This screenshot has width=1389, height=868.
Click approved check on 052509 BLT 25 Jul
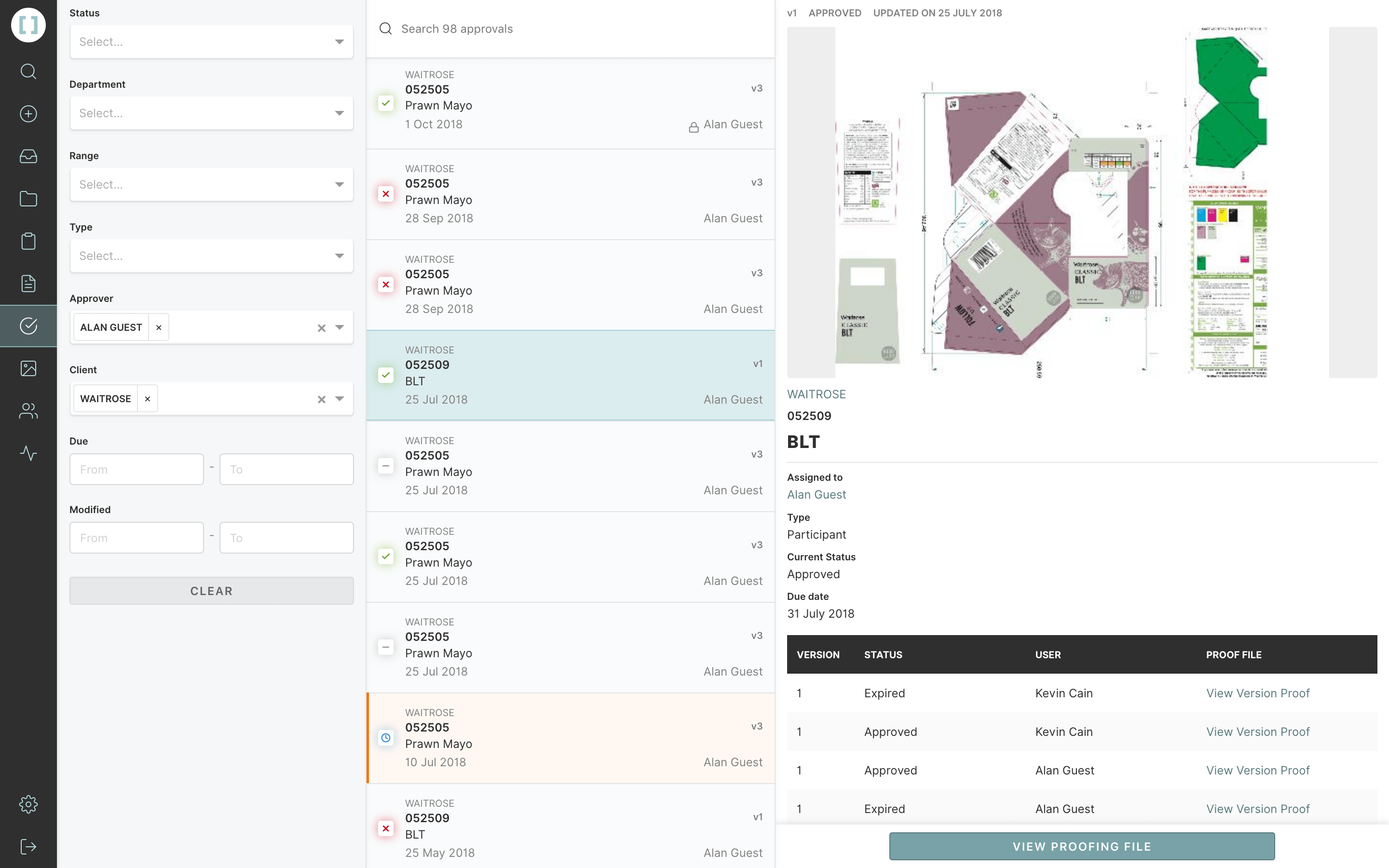coord(386,375)
